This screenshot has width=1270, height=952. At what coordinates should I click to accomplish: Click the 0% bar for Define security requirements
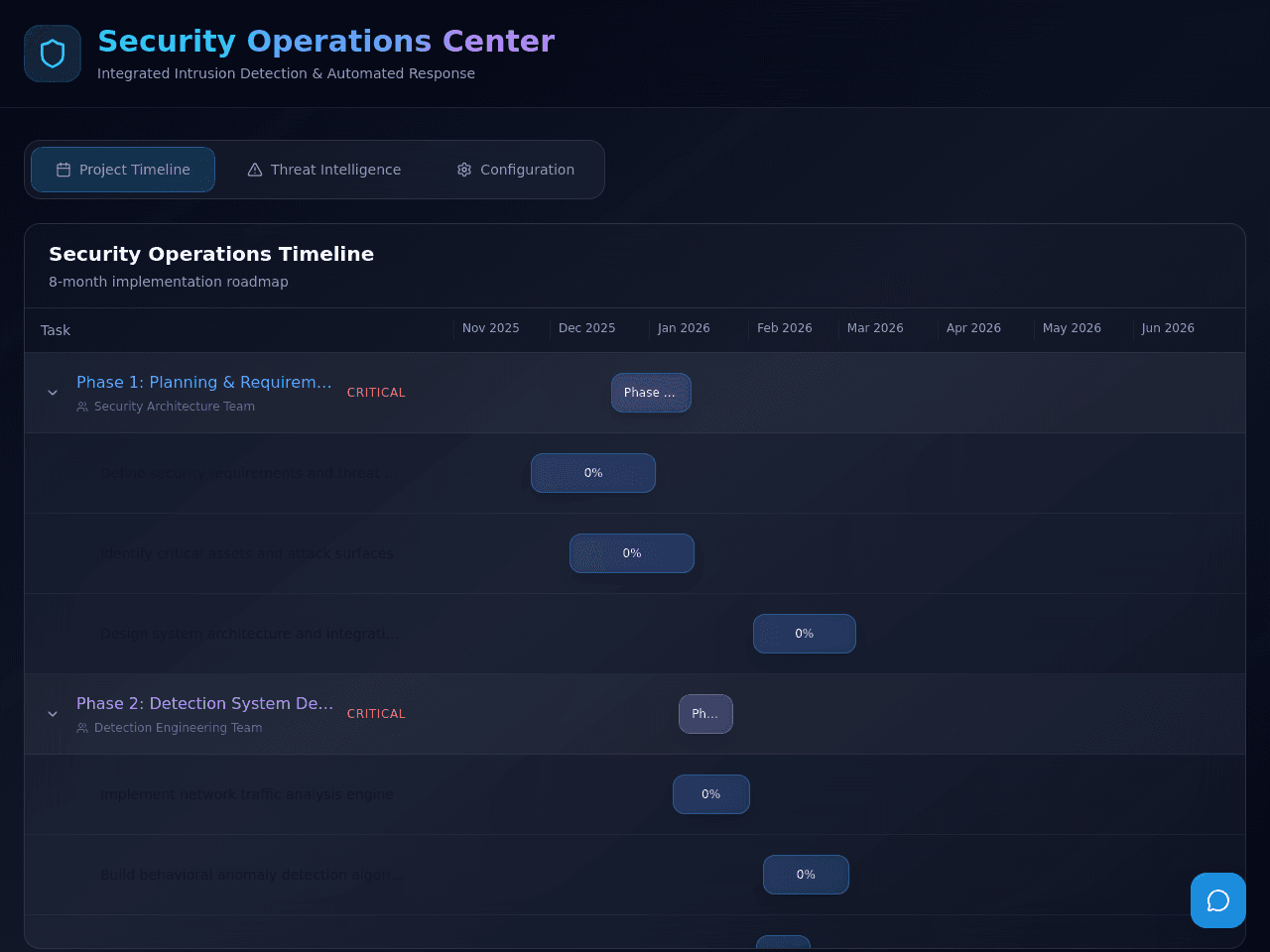593,473
